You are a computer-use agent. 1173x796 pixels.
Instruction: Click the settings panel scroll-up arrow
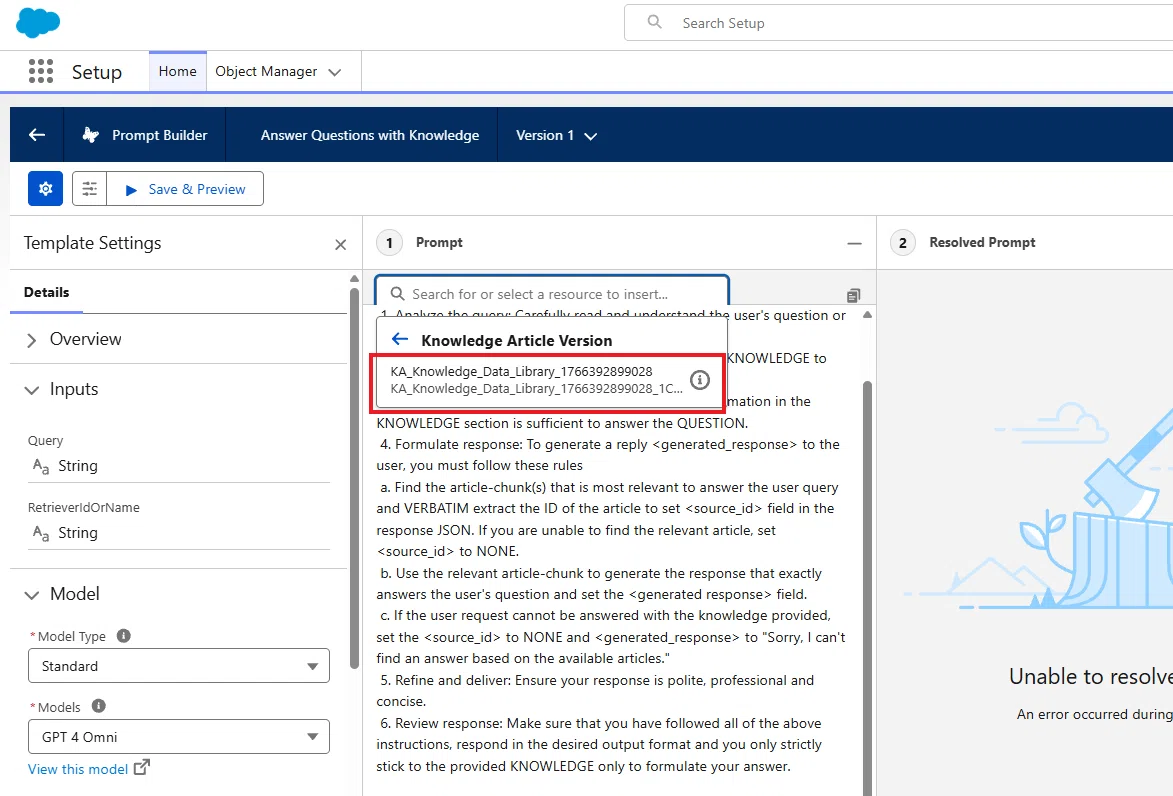click(x=355, y=279)
